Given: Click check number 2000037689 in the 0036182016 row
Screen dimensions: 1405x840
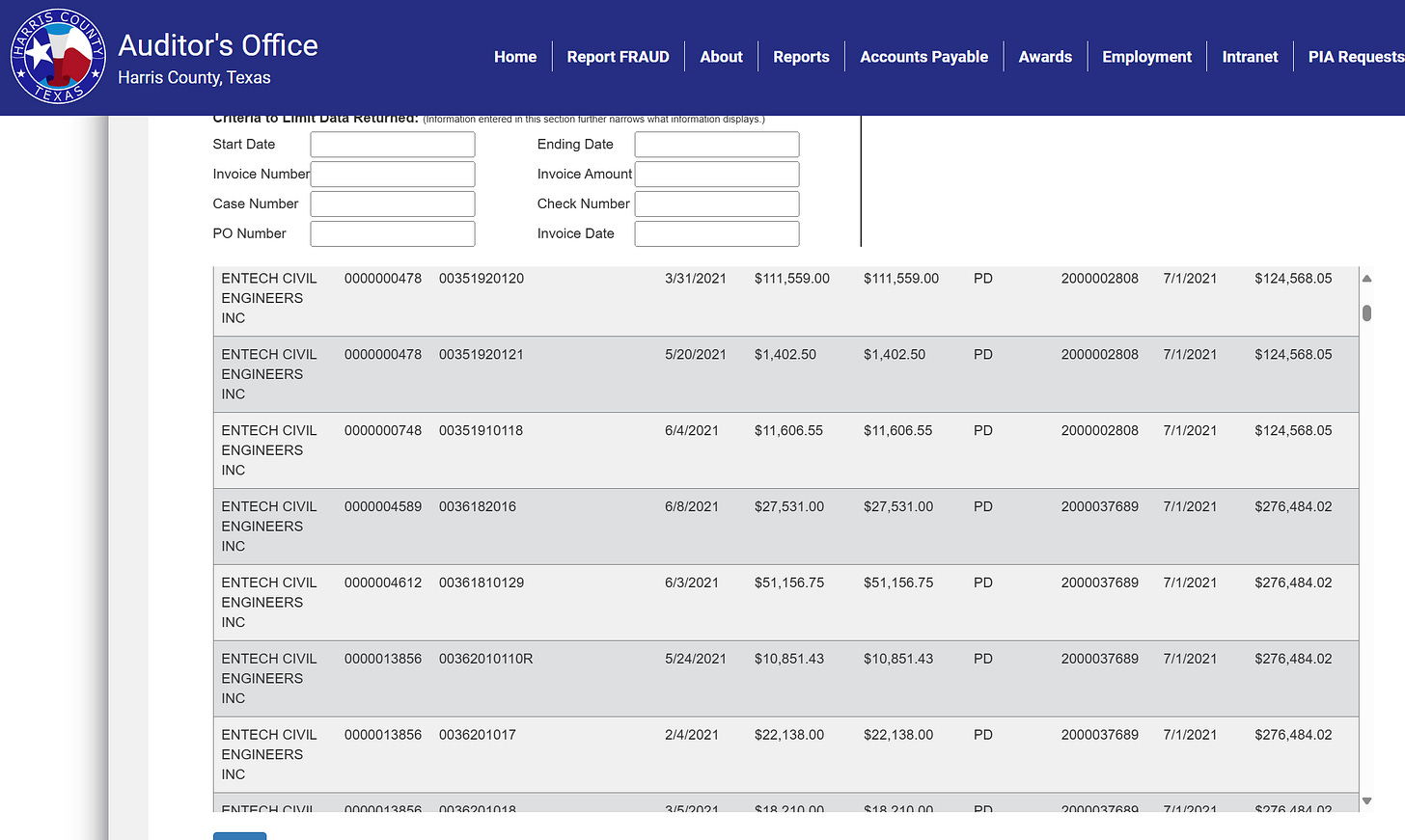Looking at the screenshot, I should click(x=1100, y=507).
